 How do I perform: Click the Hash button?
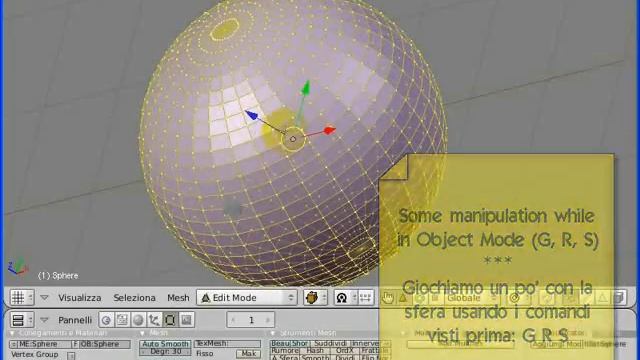[315, 351]
